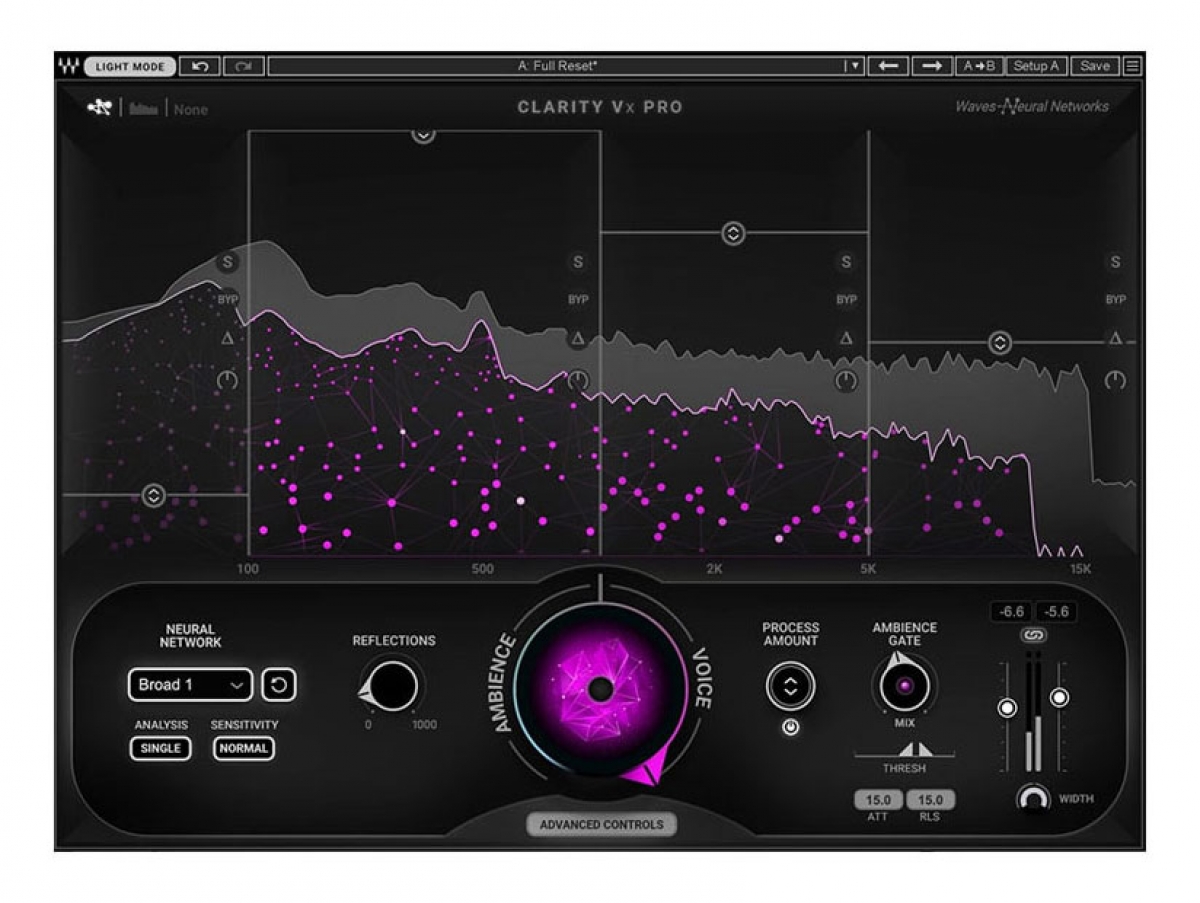Solo the highest frequency band
Screen dimensions: 1200x903
click(1115, 263)
